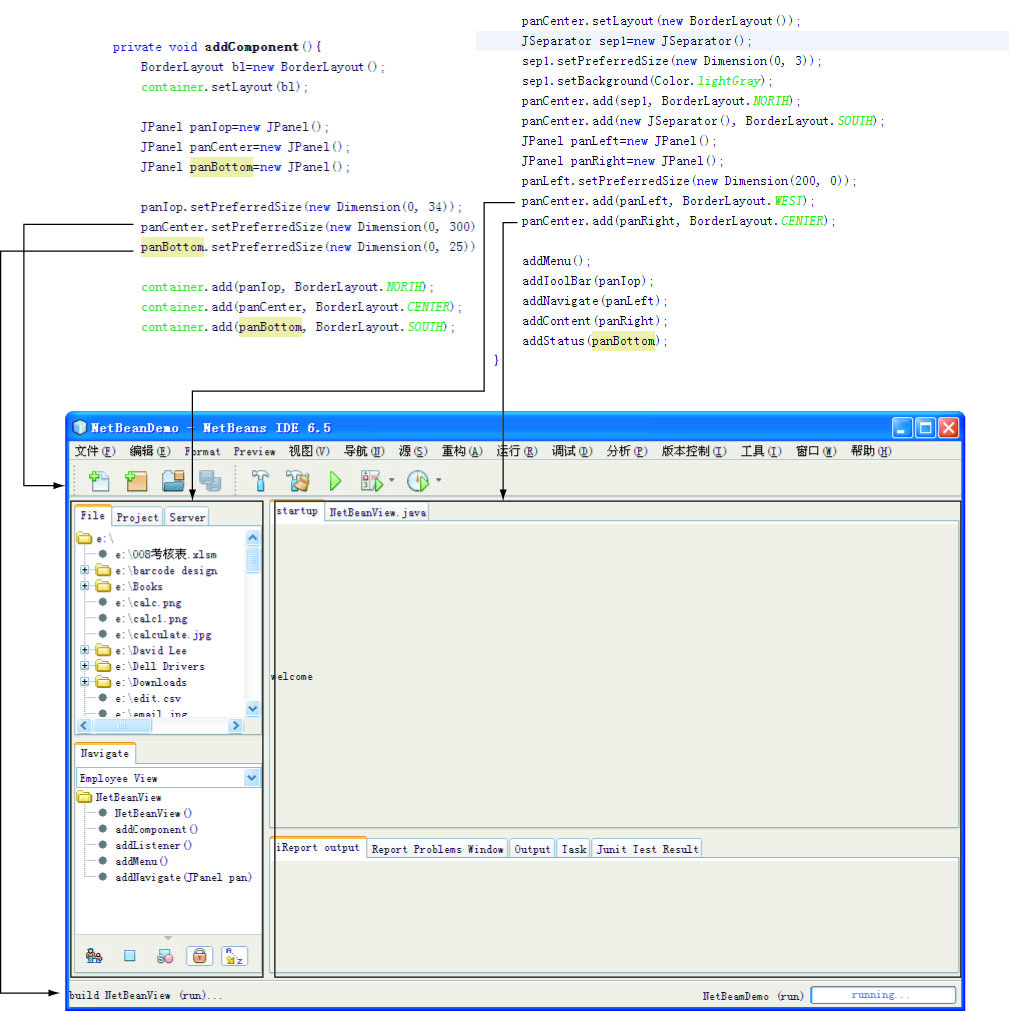1009x1011 pixels.
Task: Open the 编辑(E) menu
Action: [150, 451]
